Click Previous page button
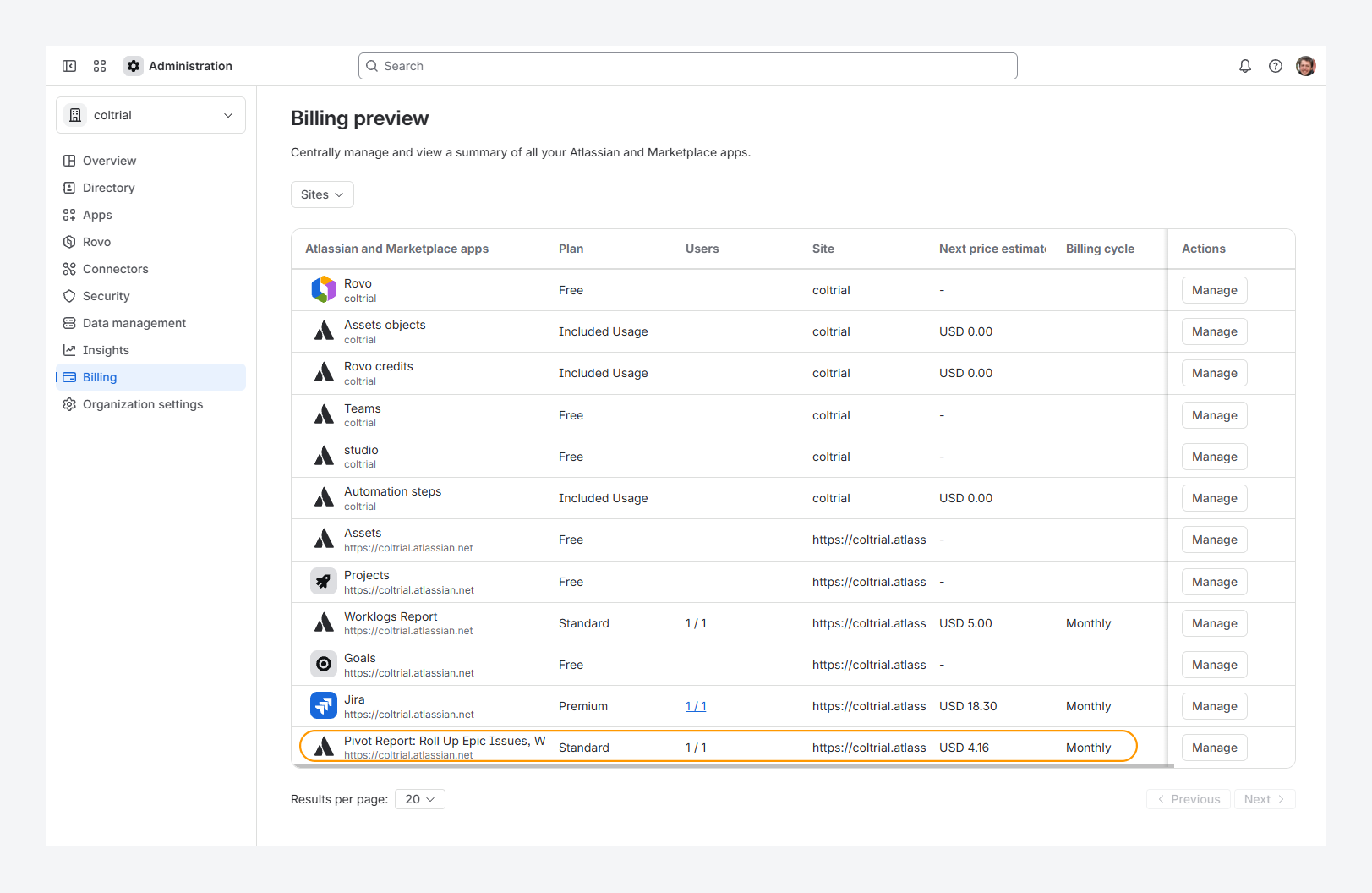Screen dimensions: 1372x893 [1189, 799]
